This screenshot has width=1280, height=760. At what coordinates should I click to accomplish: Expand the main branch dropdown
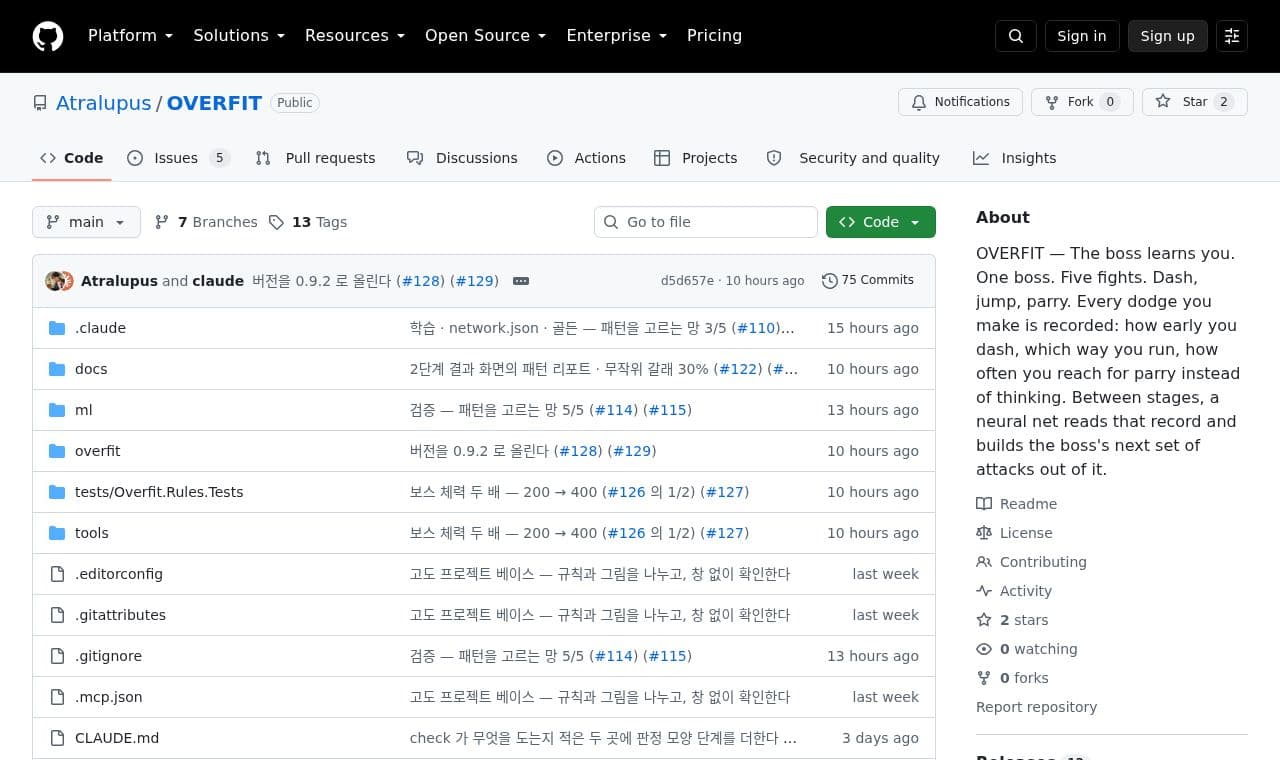[86, 222]
